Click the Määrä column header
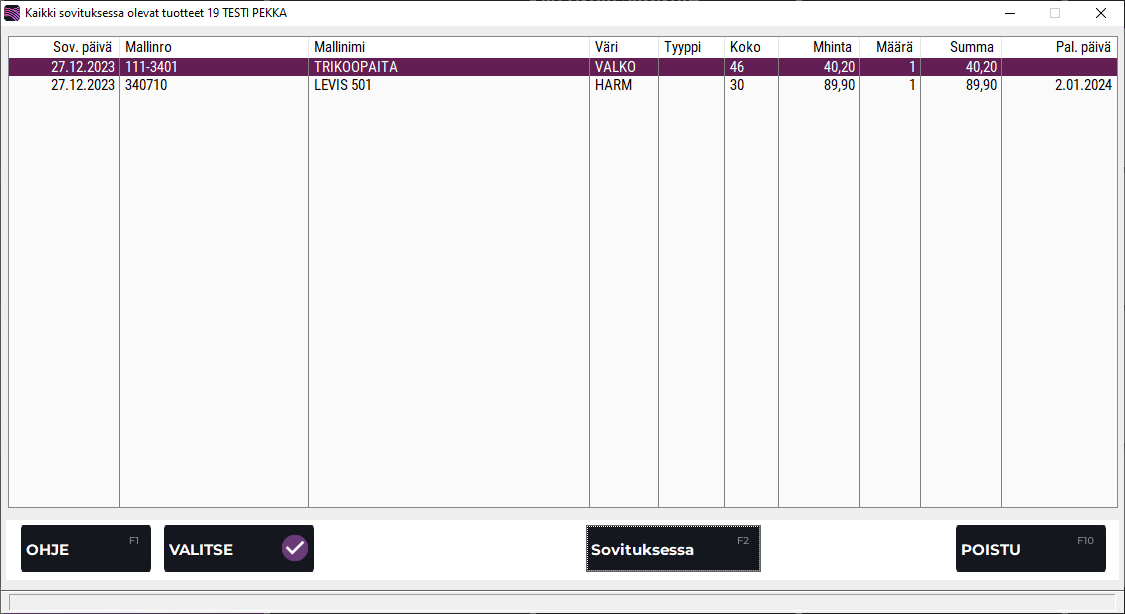1125x614 pixels. point(889,47)
